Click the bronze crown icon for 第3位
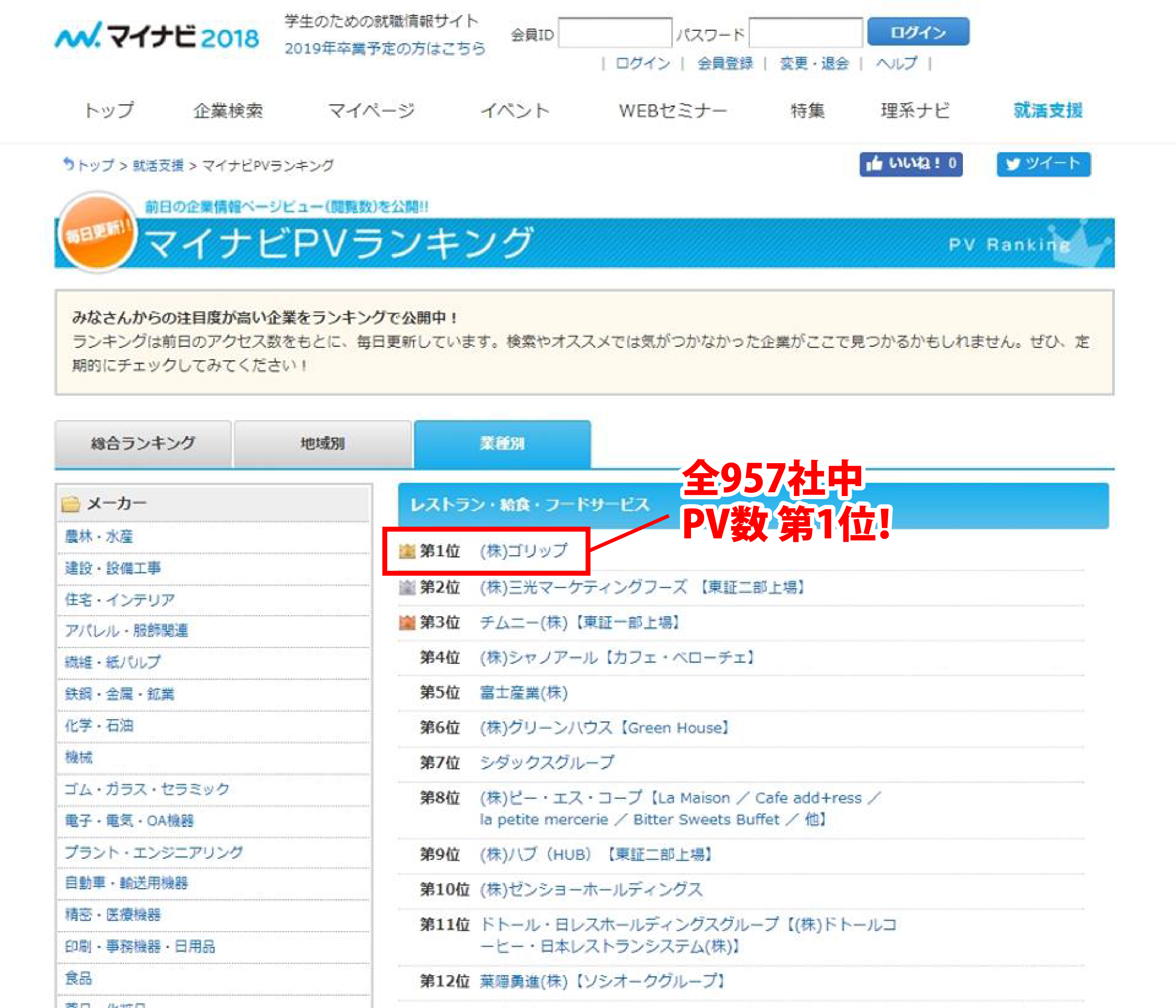 tap(407, 623)
